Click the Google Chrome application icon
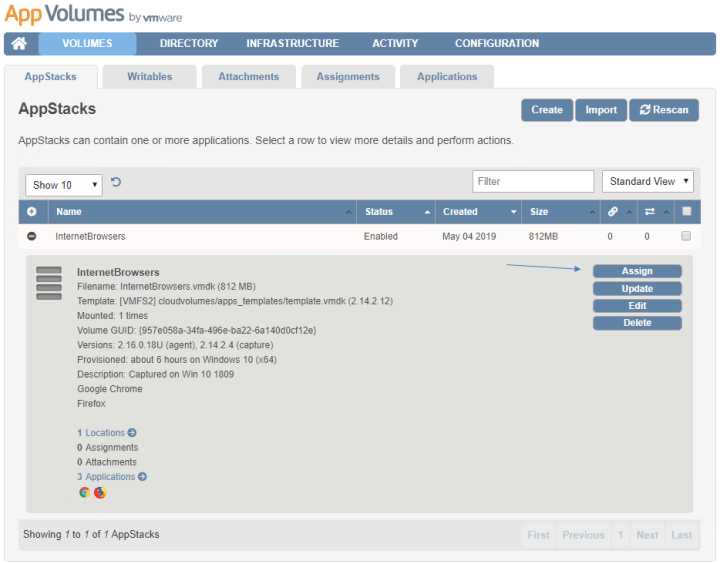The image size is (720, 564). (84, 492)
